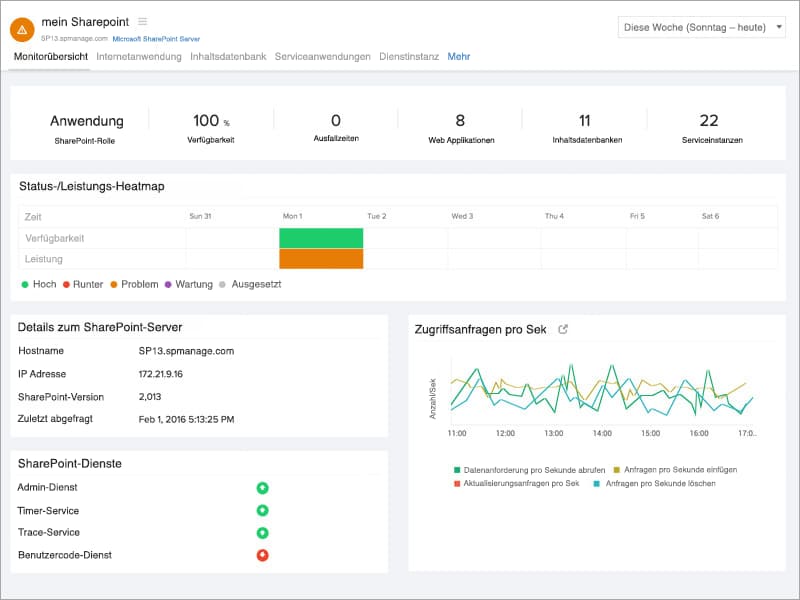Click the Hoch status dot in heatmap legend
800x600 pixels.
pos(25,284)
